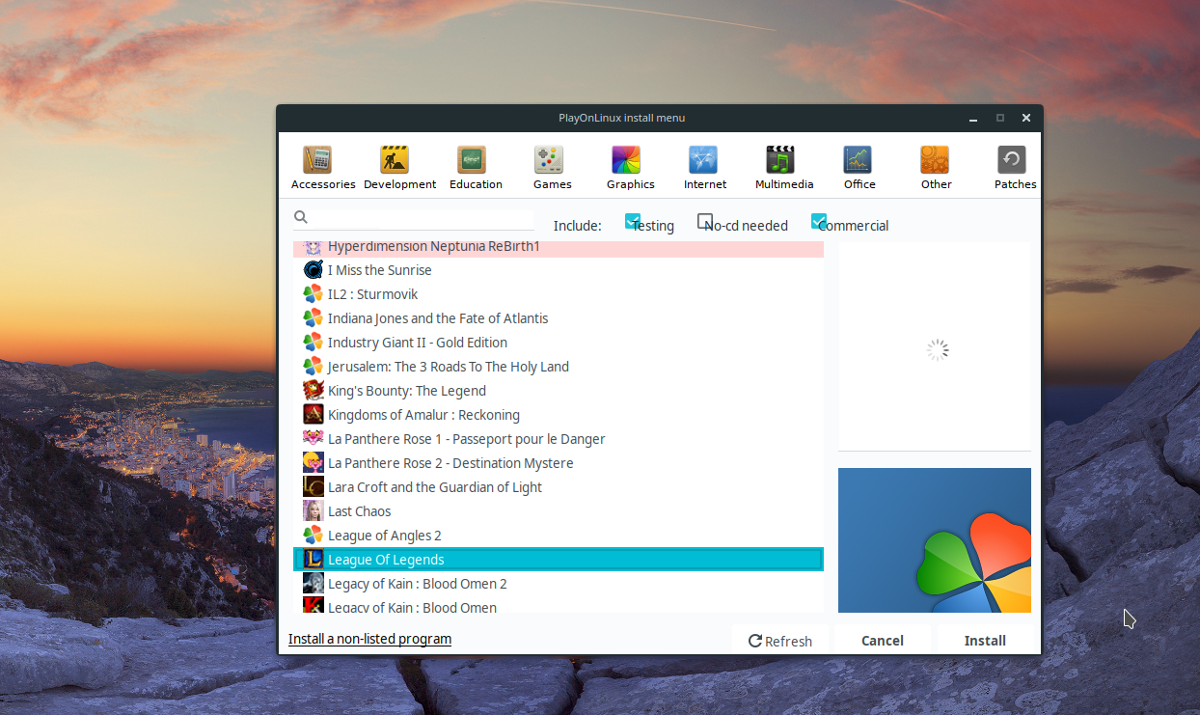Select King's Bounty: The Legend
This screenshot has height=715, width=1200.
click(x=558, y=391)
